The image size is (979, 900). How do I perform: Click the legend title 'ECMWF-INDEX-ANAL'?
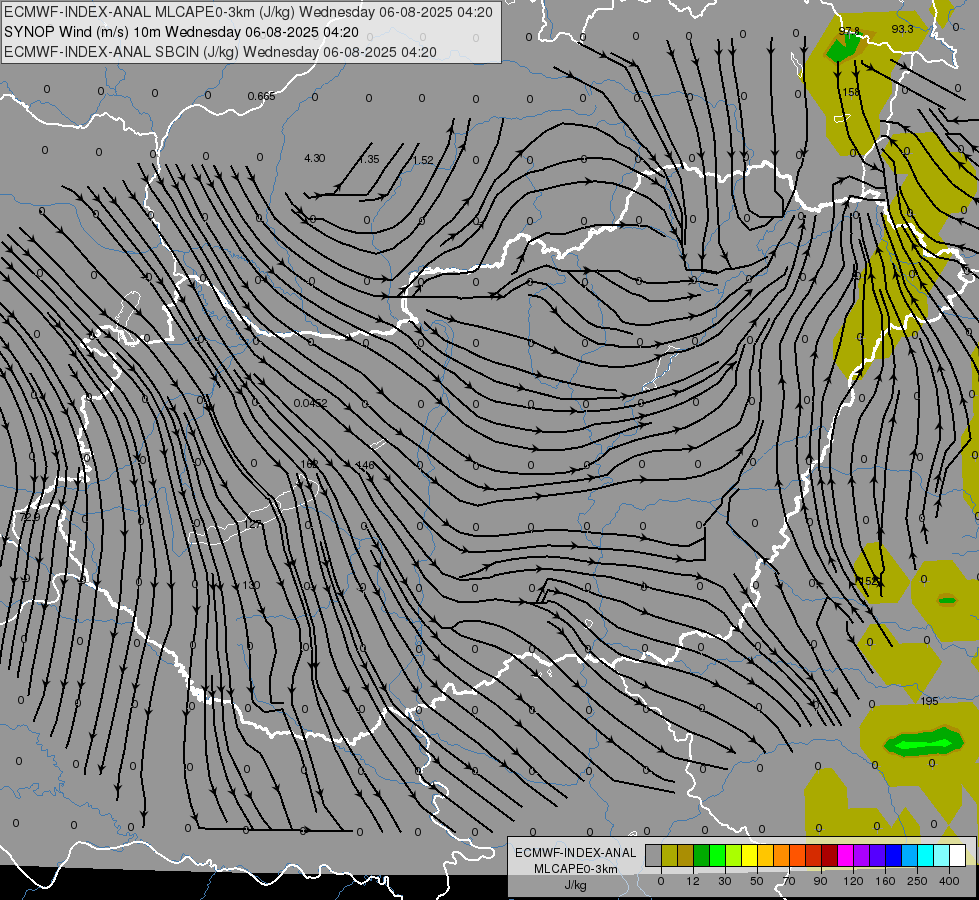coord(576,853)
